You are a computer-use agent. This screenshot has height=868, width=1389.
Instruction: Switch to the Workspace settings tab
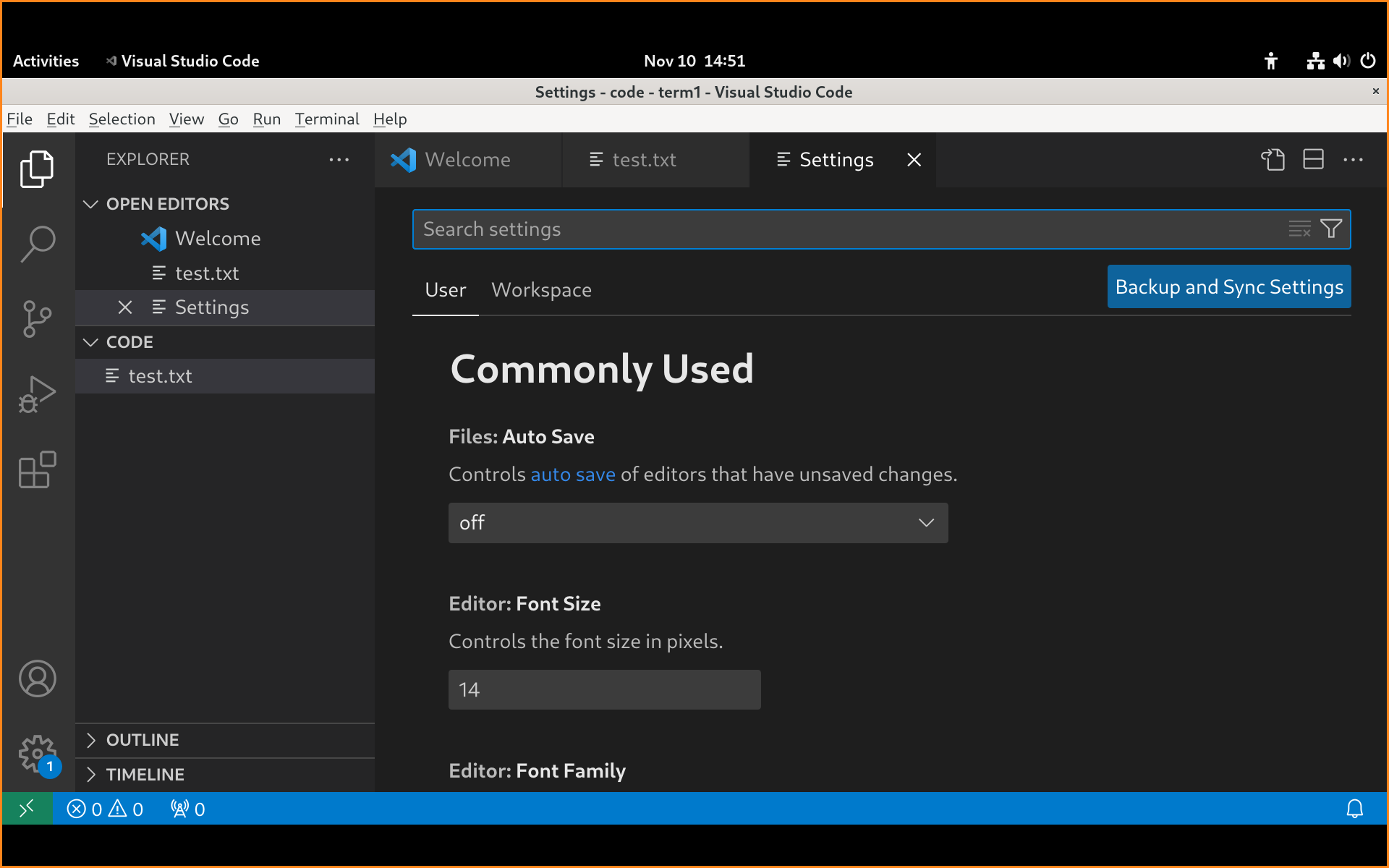click(541, 290)
